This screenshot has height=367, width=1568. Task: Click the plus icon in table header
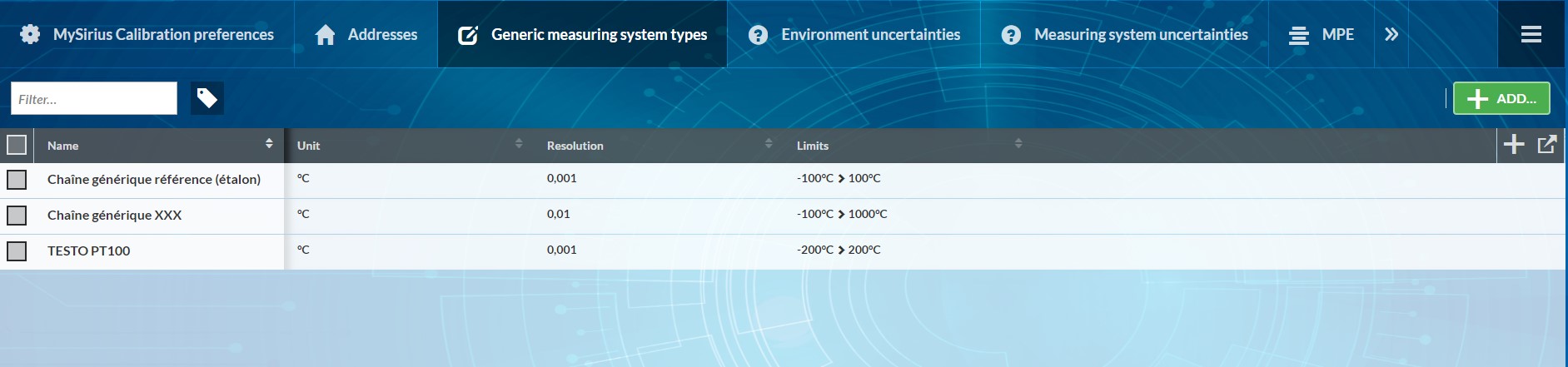click(x=1514, y=145)
